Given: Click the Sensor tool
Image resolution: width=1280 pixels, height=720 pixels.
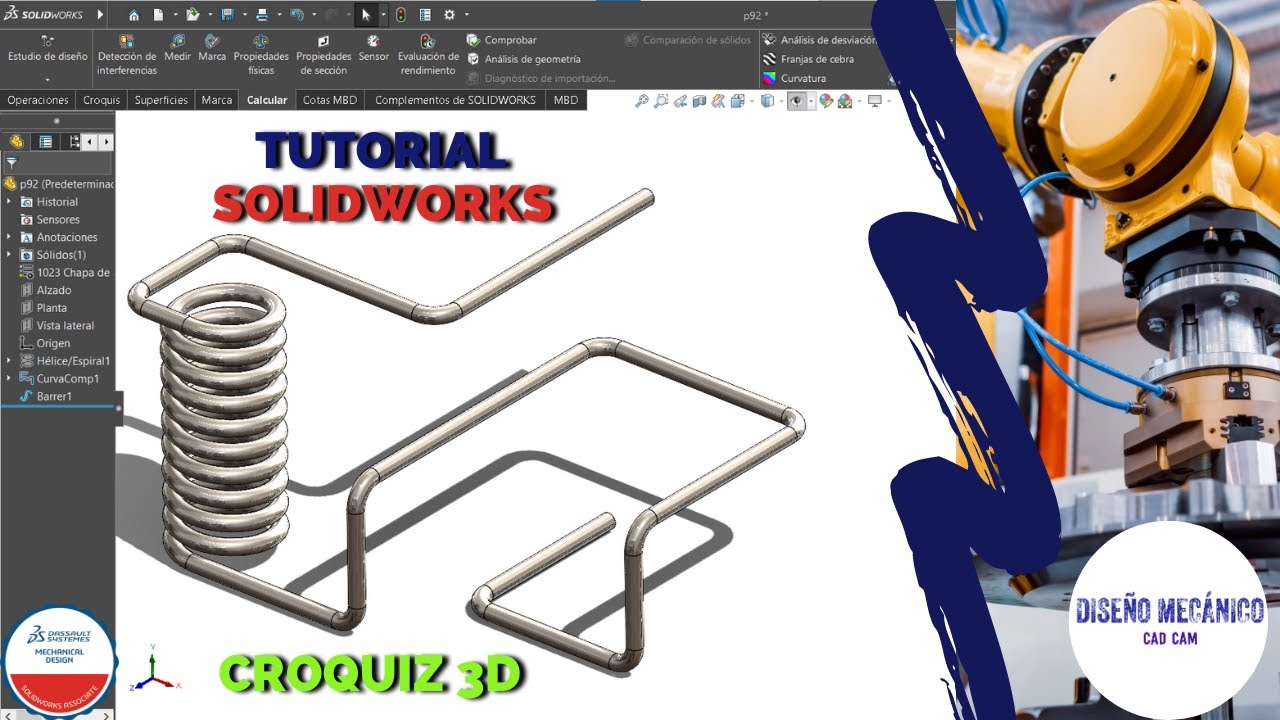Looking at the screenshot, I should 373,48.
